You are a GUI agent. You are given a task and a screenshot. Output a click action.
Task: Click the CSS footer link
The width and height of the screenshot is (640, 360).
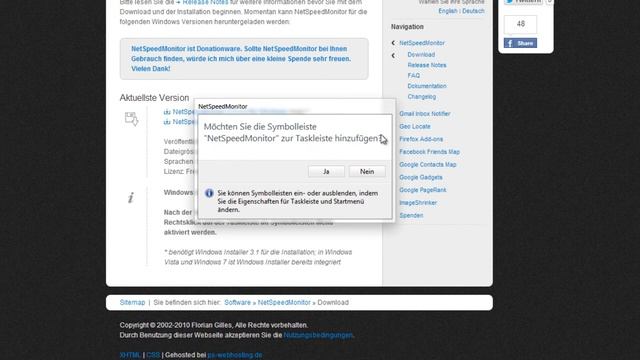point(153,355)
